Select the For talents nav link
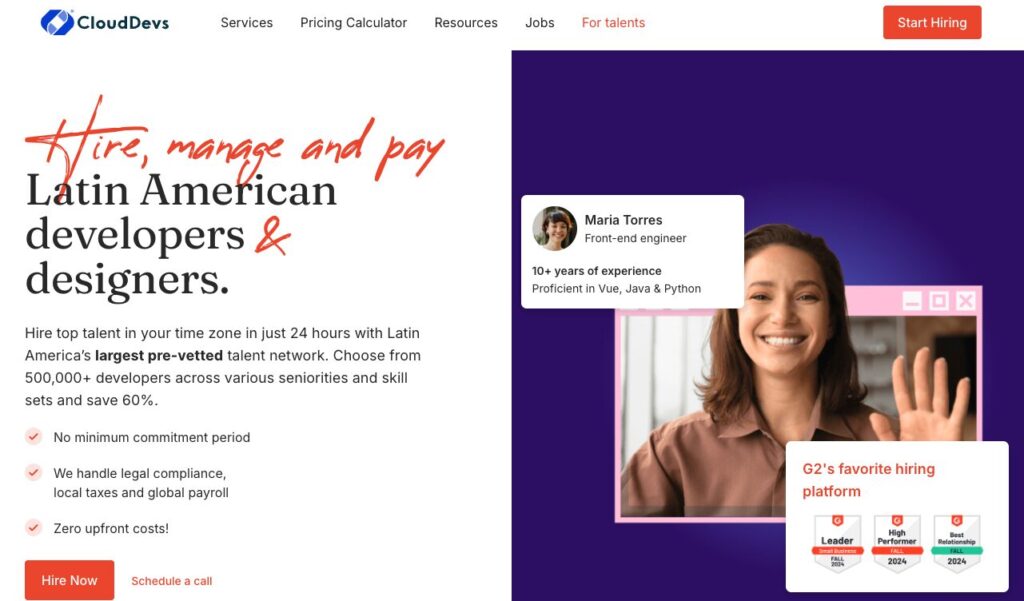 (613, 23)
